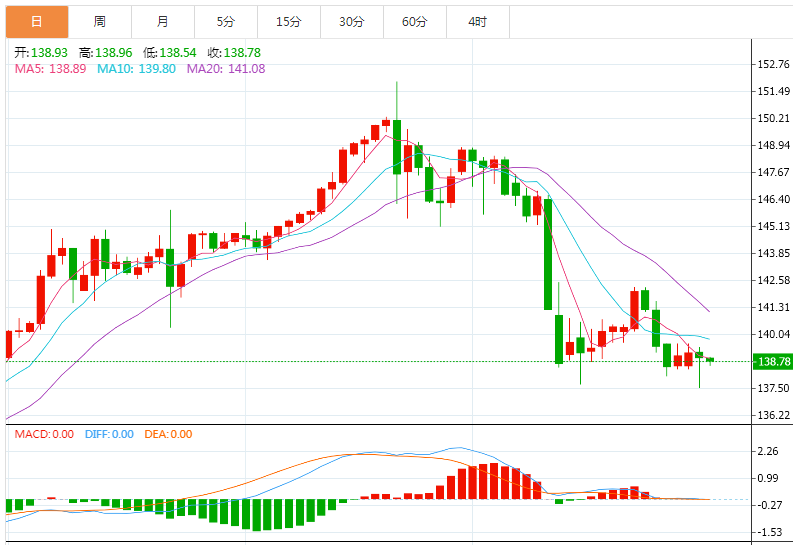Click the tallest red MACD histogram bar

tap(494, 481)
